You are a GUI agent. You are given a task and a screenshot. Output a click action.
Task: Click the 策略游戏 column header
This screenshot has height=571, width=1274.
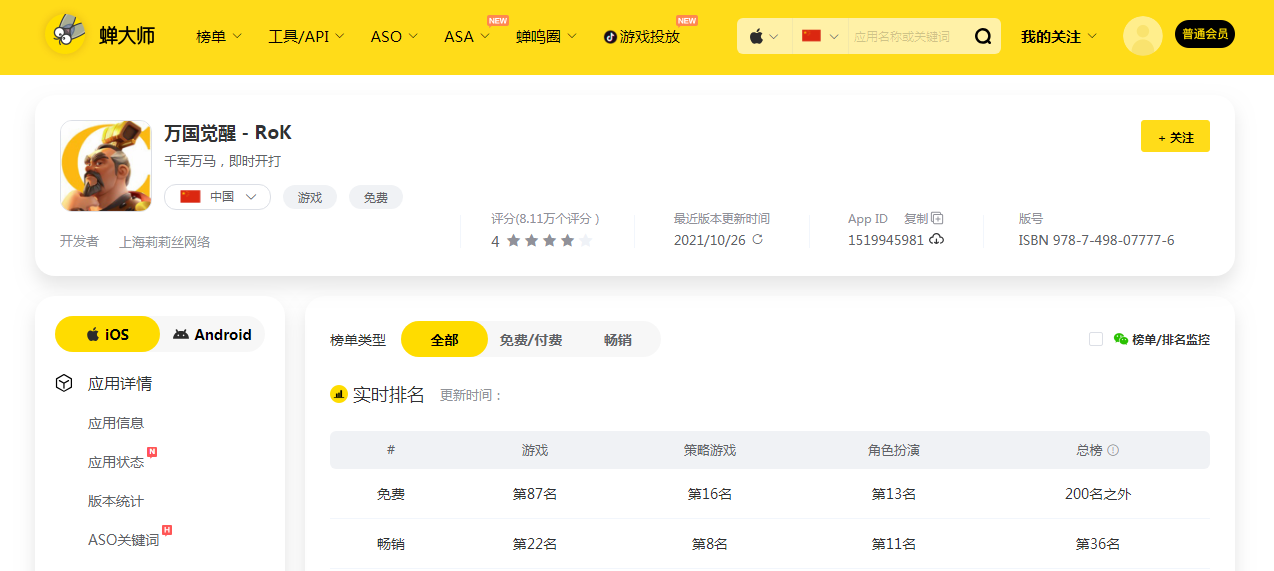coord(710,451)
